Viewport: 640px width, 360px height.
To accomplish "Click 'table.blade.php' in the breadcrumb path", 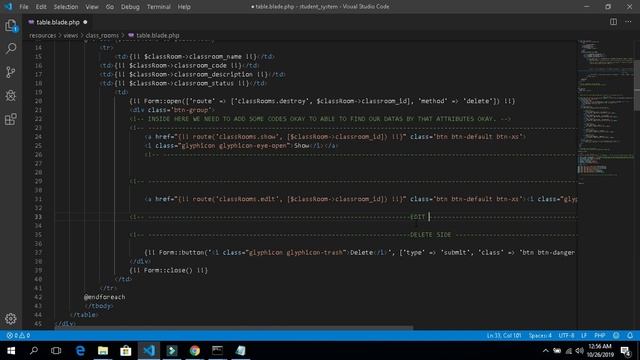I will pos(158,36).
